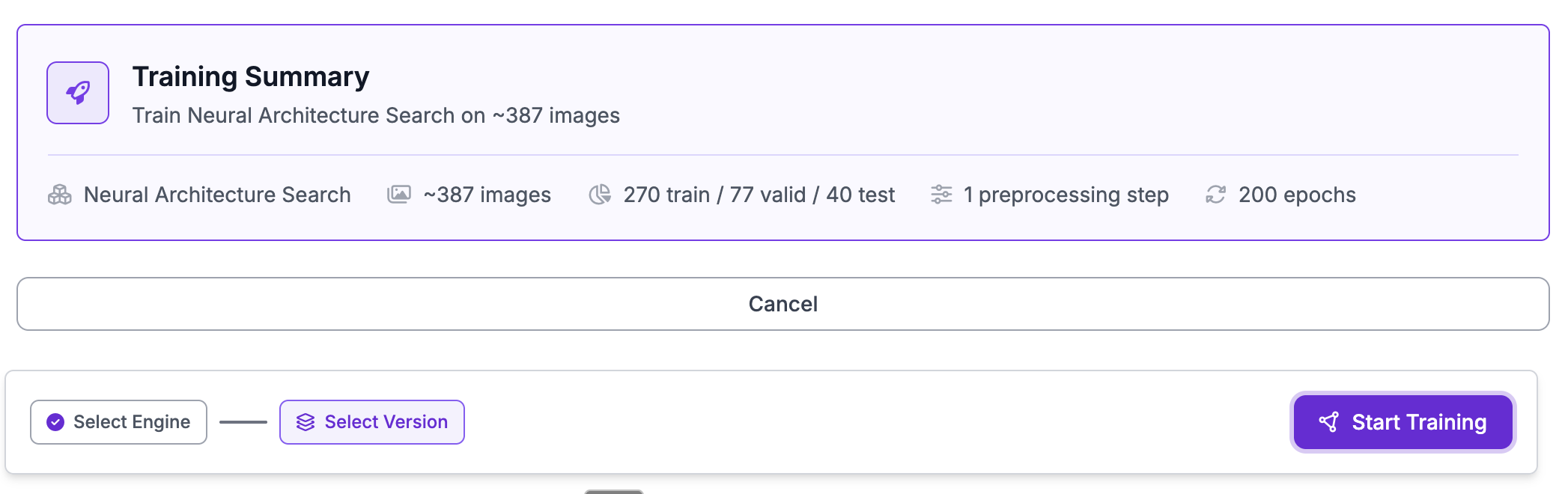Click the epochs refresh icon
This screenshot has height=494, width=1568.
coord(1215,194)
